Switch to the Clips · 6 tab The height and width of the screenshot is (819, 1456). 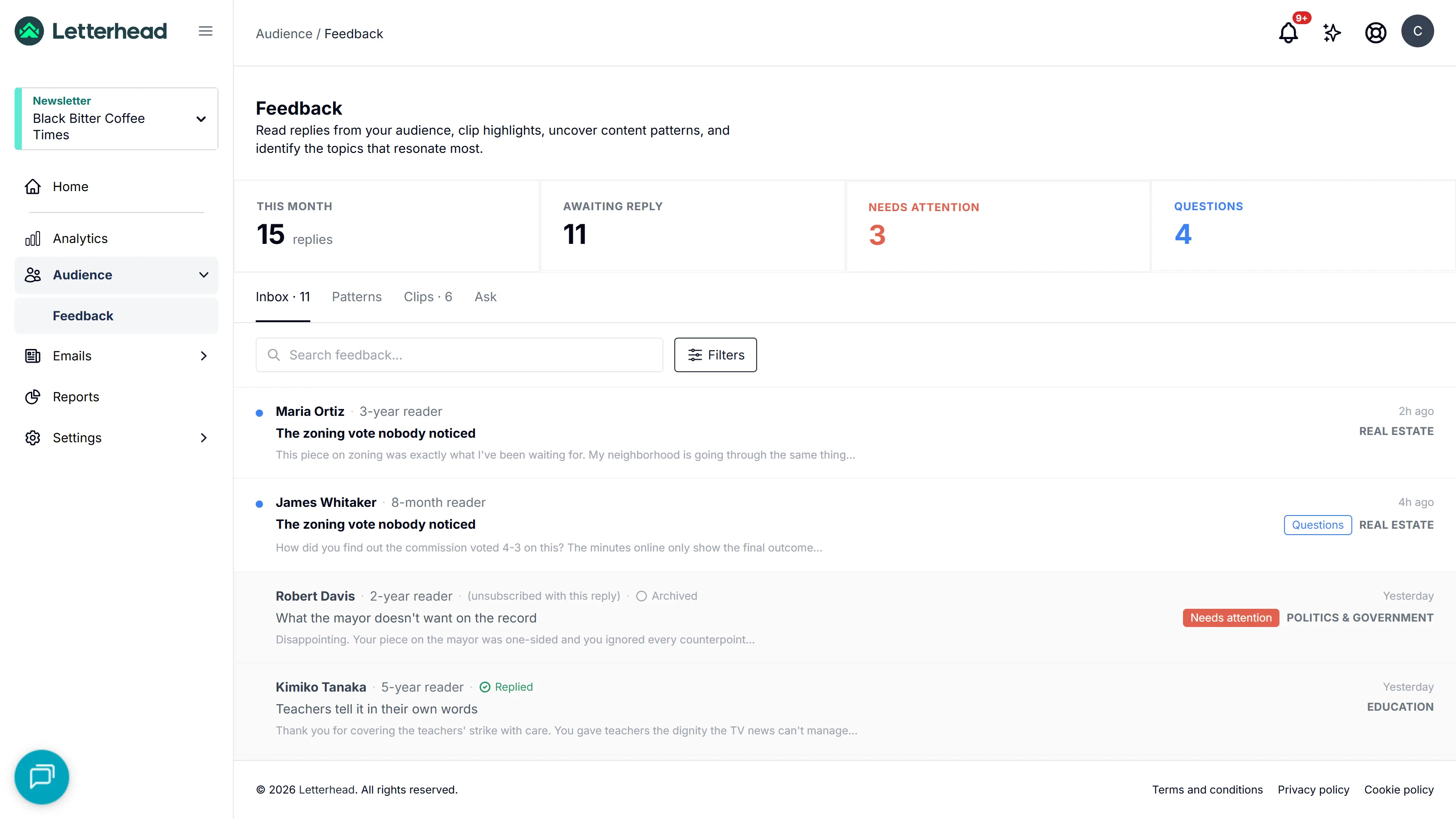point(428,297)
